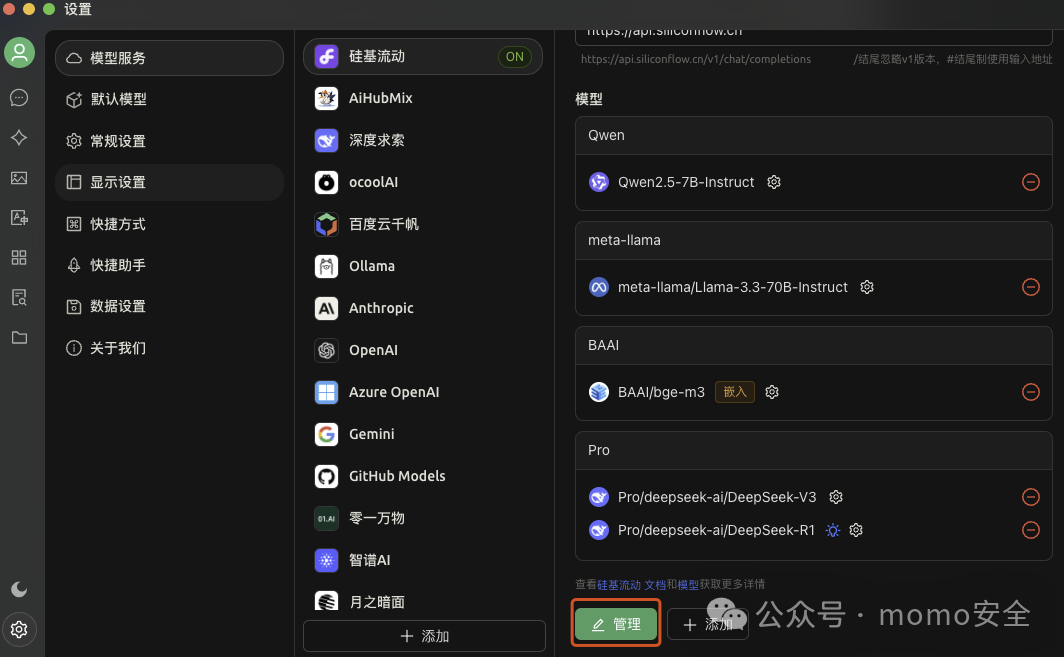1064x657 pixels.
Task: Select 默认模型 settings section
Action: (x=169, y=99)
